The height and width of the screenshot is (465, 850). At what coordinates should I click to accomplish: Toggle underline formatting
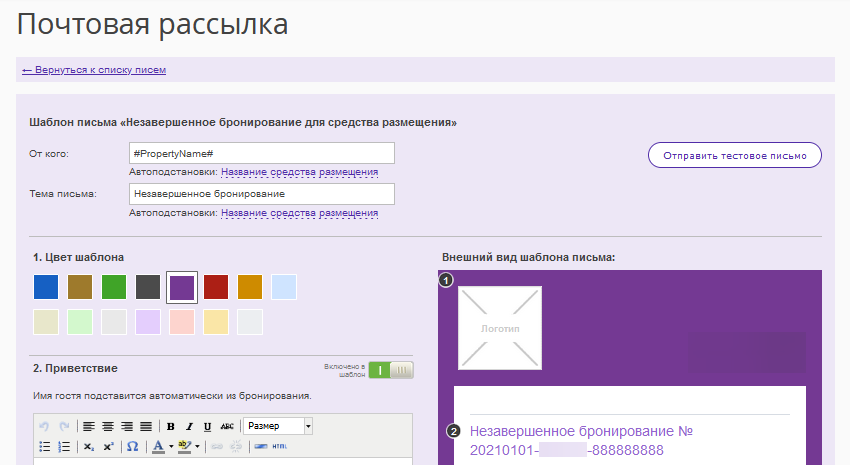click(208, 427)
